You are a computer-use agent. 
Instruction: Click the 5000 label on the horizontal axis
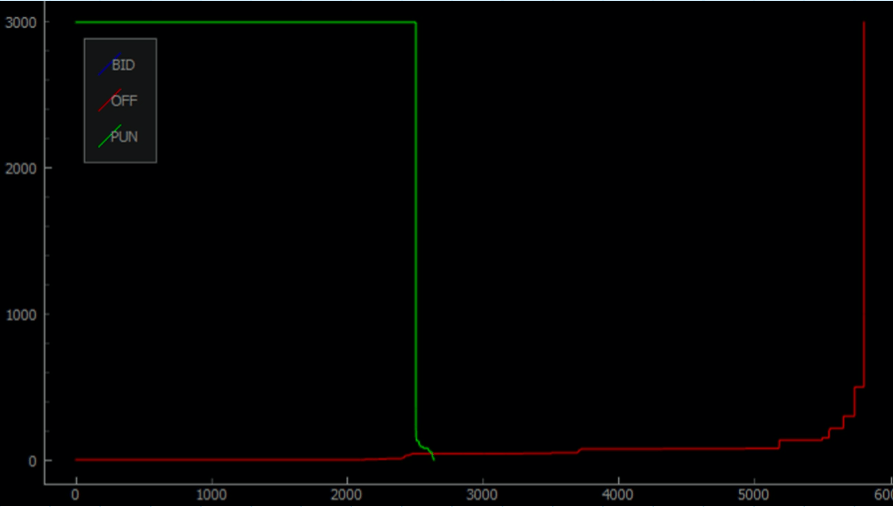pos(753,494)
